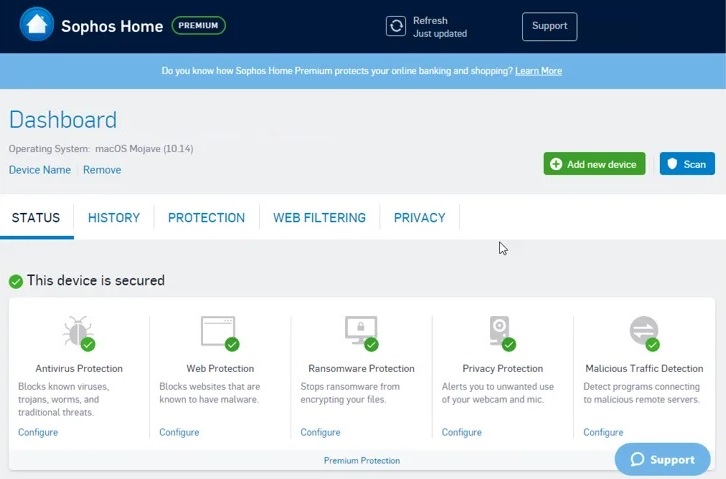The width and height of the screenshot is (726, 479).
Task: Click the Privacy Protection webcam icon
Action: pyautogui.click(x=500, y=331)
